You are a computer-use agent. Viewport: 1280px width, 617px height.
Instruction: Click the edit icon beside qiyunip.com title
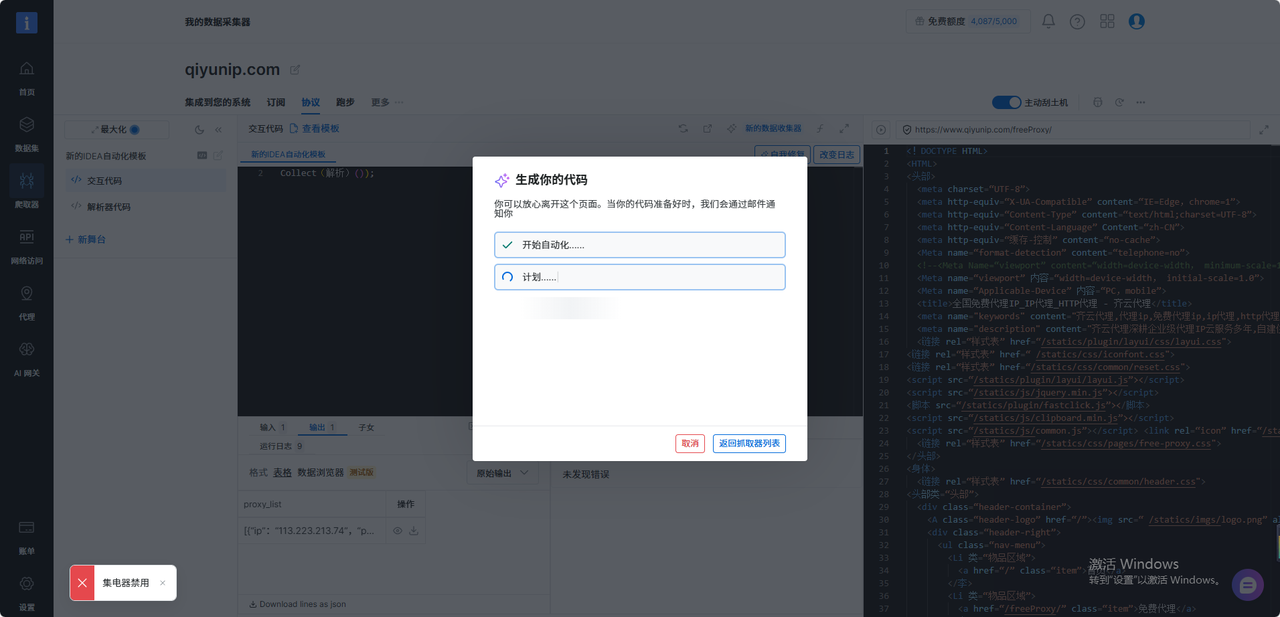click(294, 70)
